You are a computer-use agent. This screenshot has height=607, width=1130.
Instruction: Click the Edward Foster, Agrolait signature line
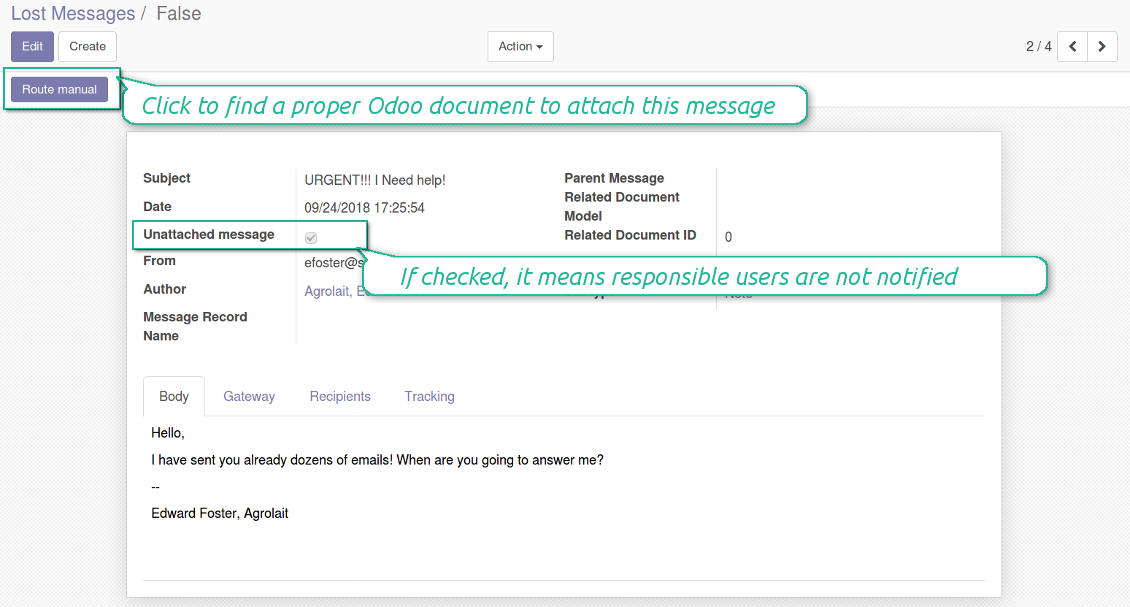(x=220, y=513)
